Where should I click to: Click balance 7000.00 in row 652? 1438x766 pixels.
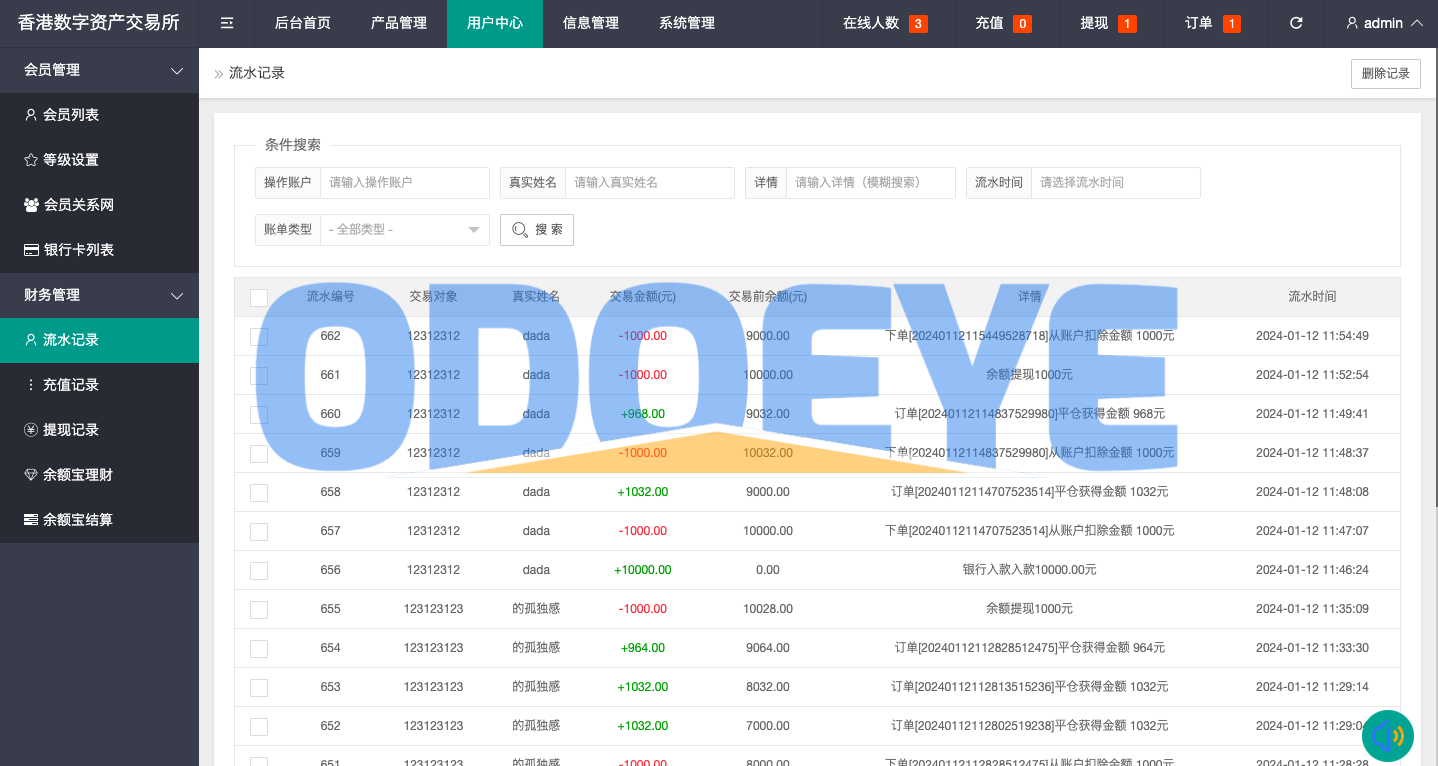[768, 726]
